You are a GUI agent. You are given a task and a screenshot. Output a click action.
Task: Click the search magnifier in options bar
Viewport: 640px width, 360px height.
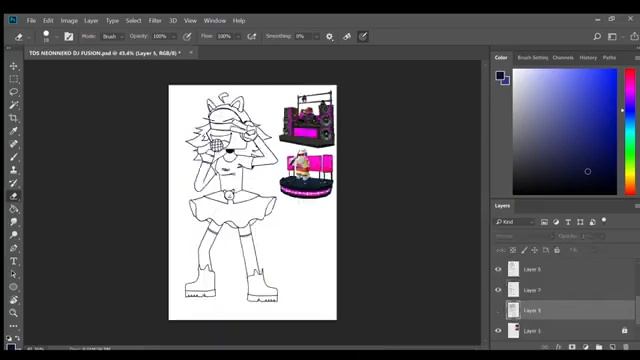tap(597, 36)
